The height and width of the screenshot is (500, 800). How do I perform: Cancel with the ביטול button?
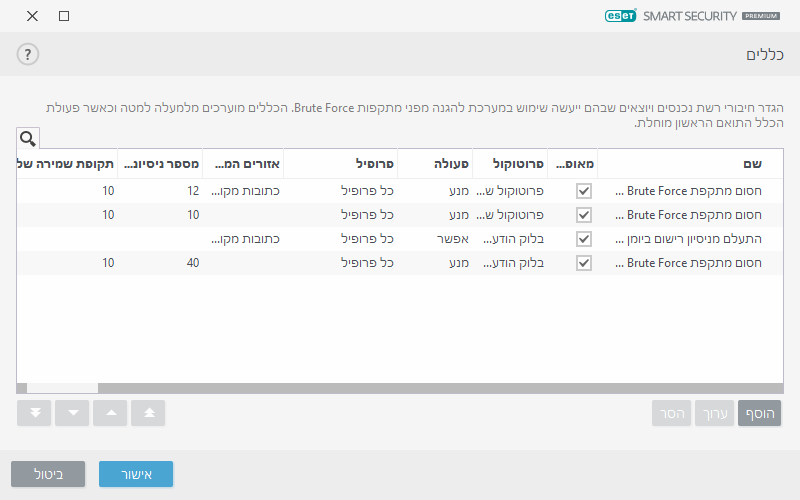[48, 474]
